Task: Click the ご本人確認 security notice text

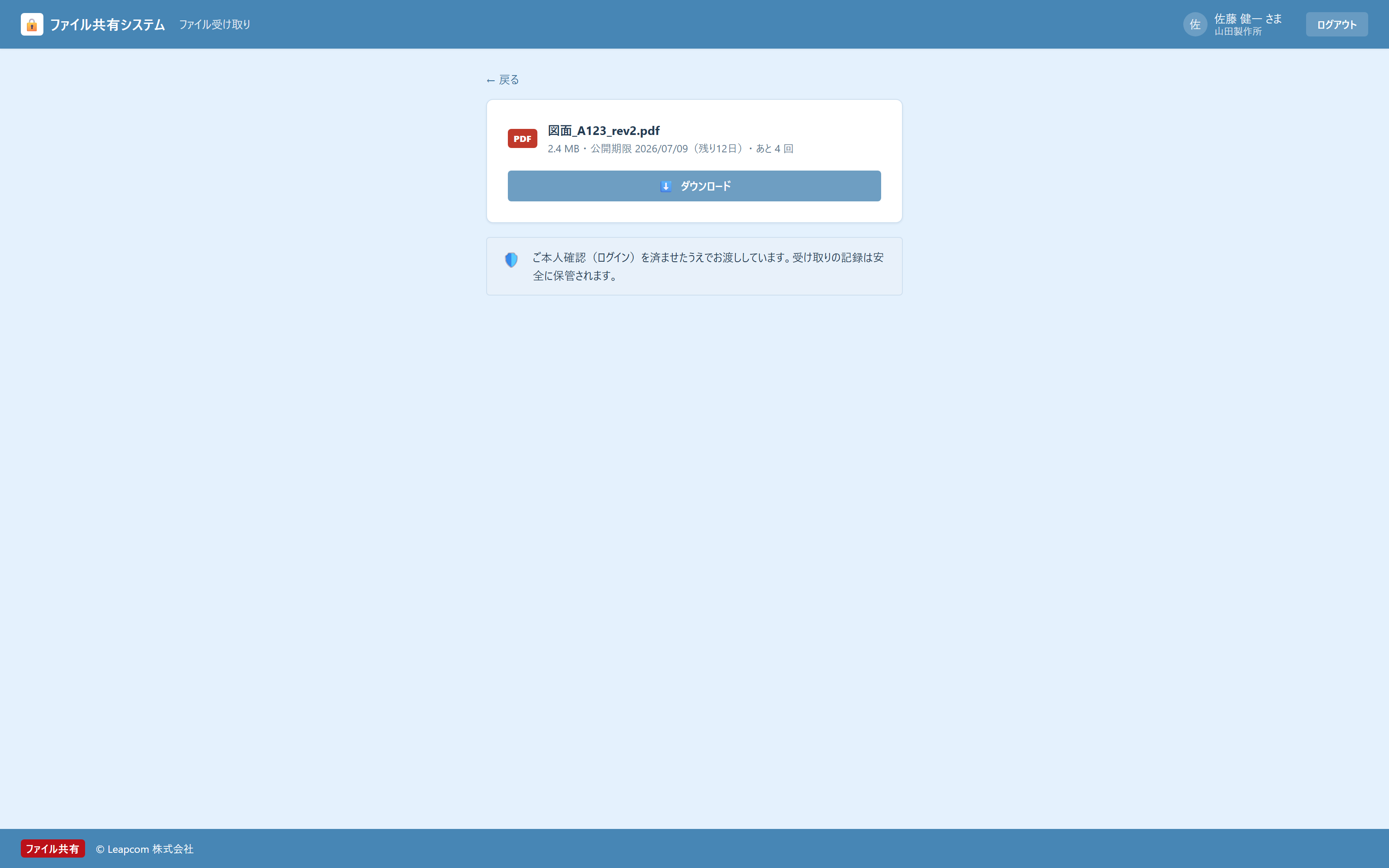Action: pos(708,266)
